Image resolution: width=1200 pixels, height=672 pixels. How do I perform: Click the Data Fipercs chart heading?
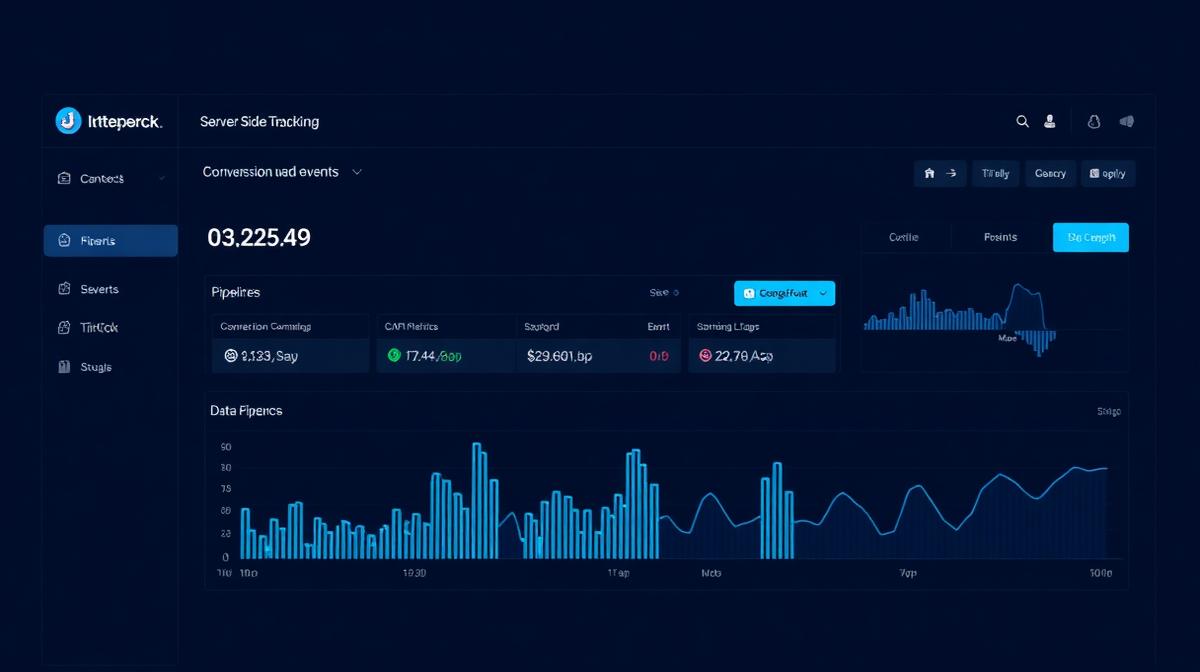point(246,411)
